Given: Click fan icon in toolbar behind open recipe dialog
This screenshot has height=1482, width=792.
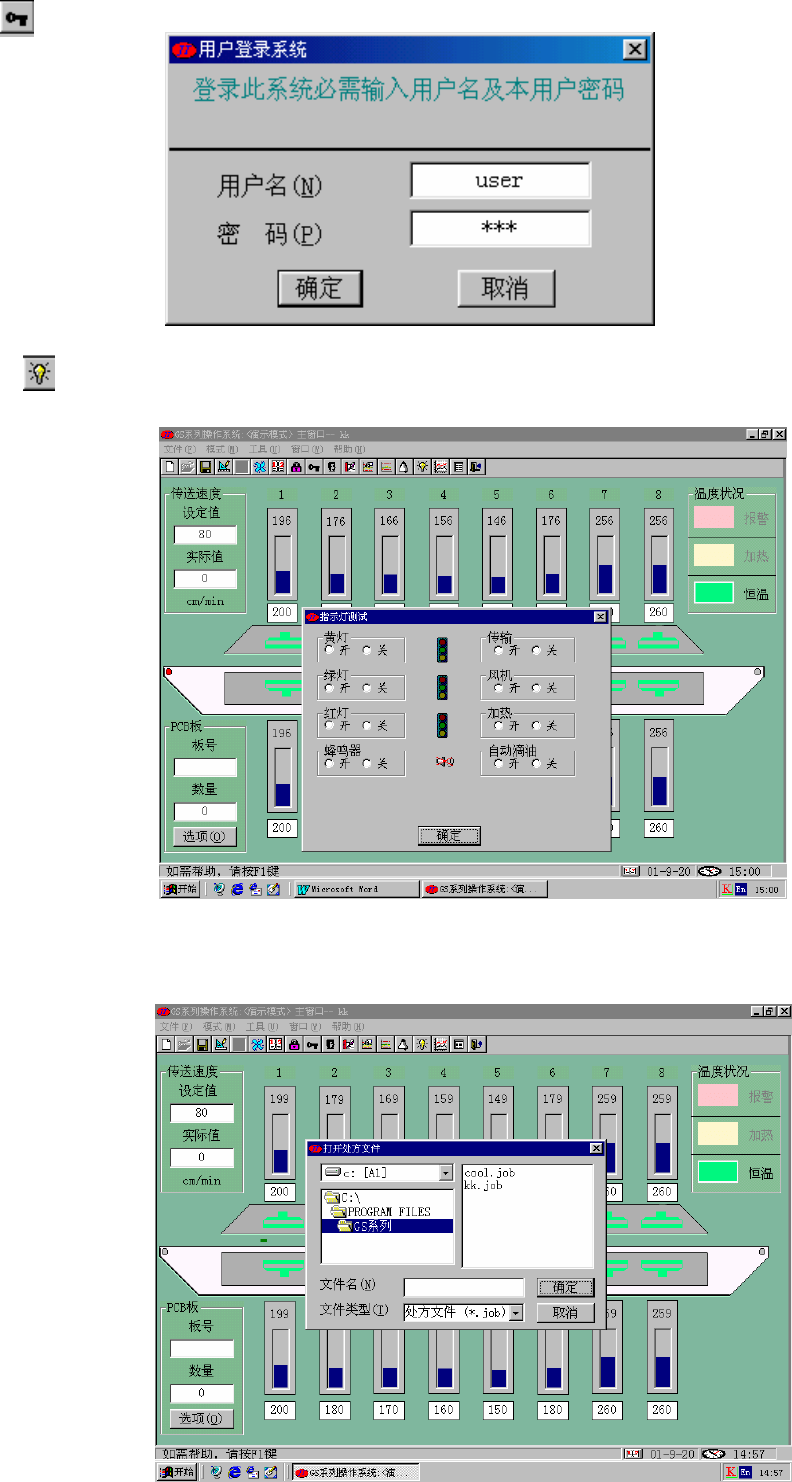Looking at the screenshot, I should tap(259, 1045).
